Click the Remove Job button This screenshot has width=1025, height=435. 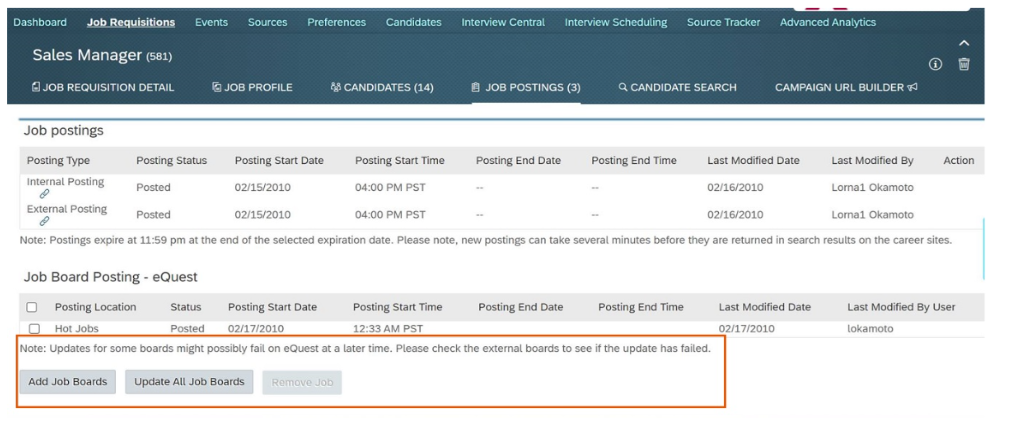click(302, 383)
